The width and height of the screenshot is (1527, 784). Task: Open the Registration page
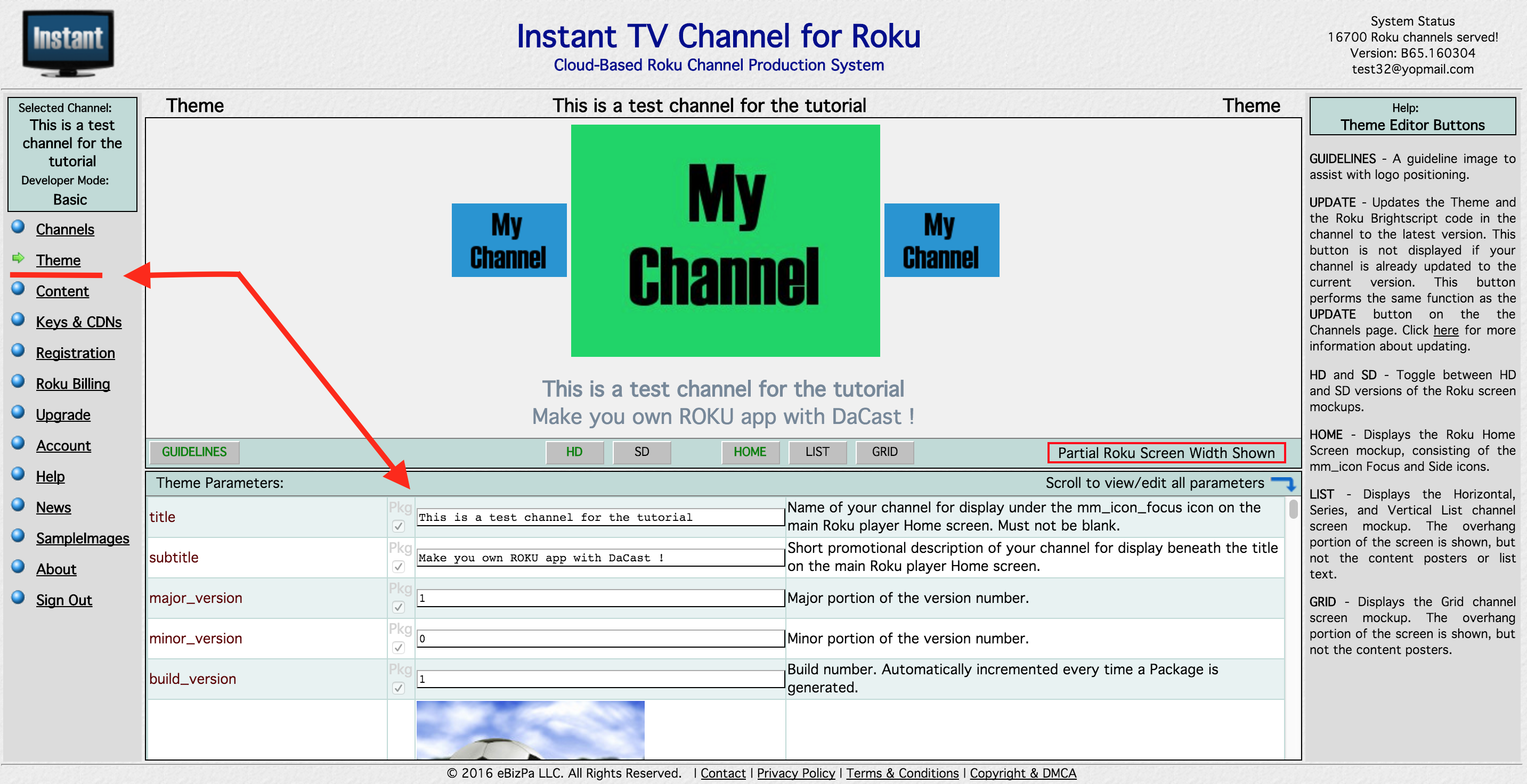point(75,353)
